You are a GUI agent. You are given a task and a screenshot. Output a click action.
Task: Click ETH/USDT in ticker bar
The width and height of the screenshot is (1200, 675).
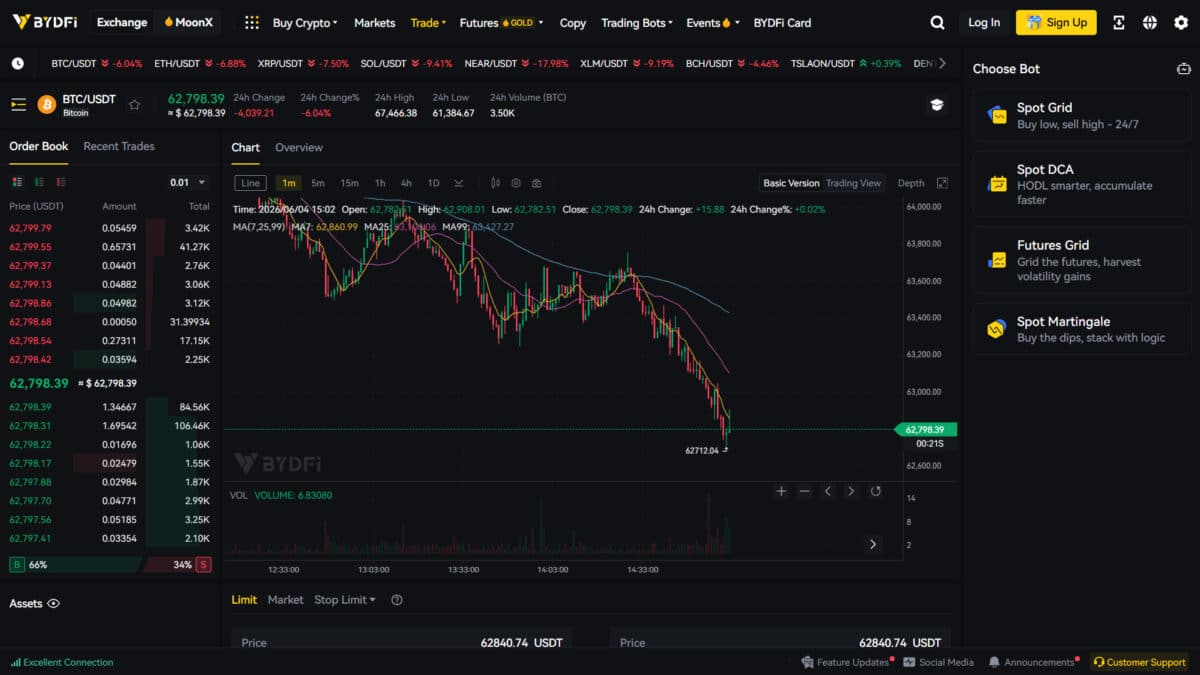pos(200,63)
